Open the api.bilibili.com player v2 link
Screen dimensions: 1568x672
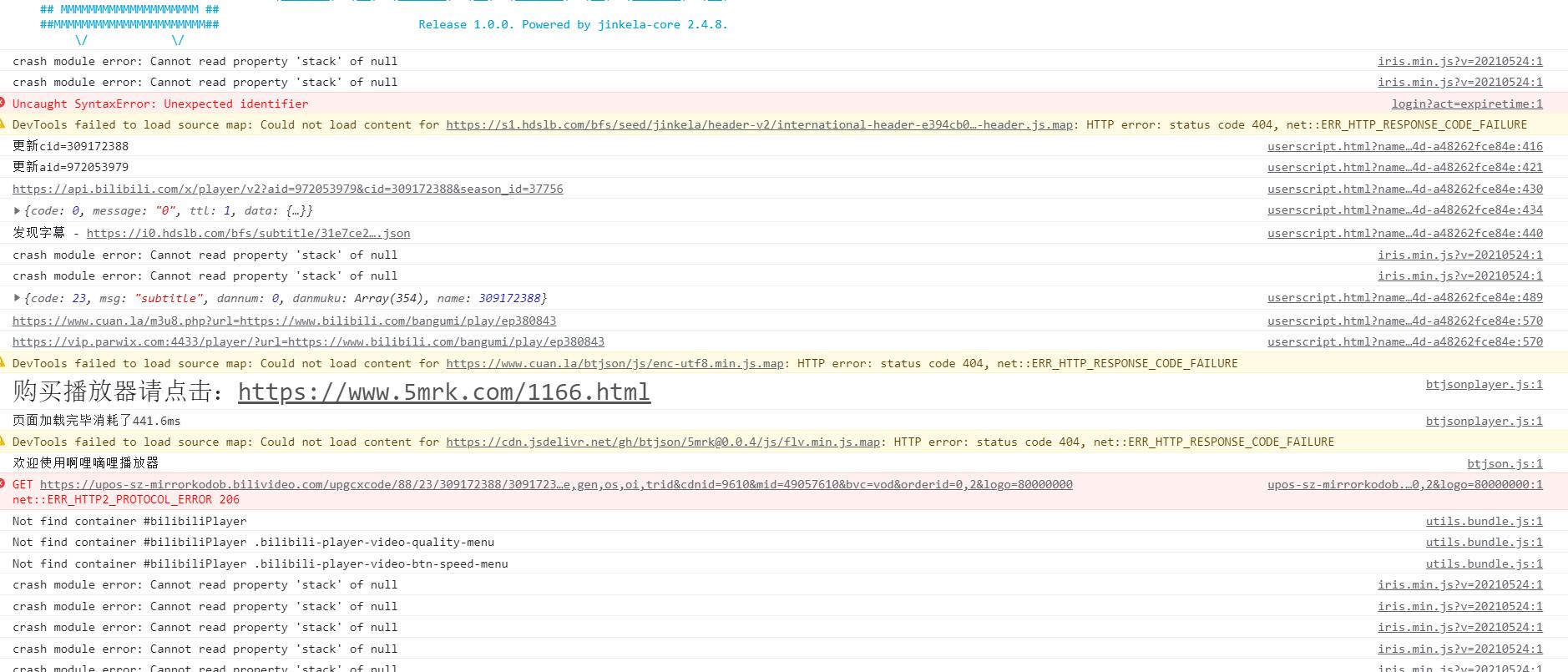coord(287,189)
